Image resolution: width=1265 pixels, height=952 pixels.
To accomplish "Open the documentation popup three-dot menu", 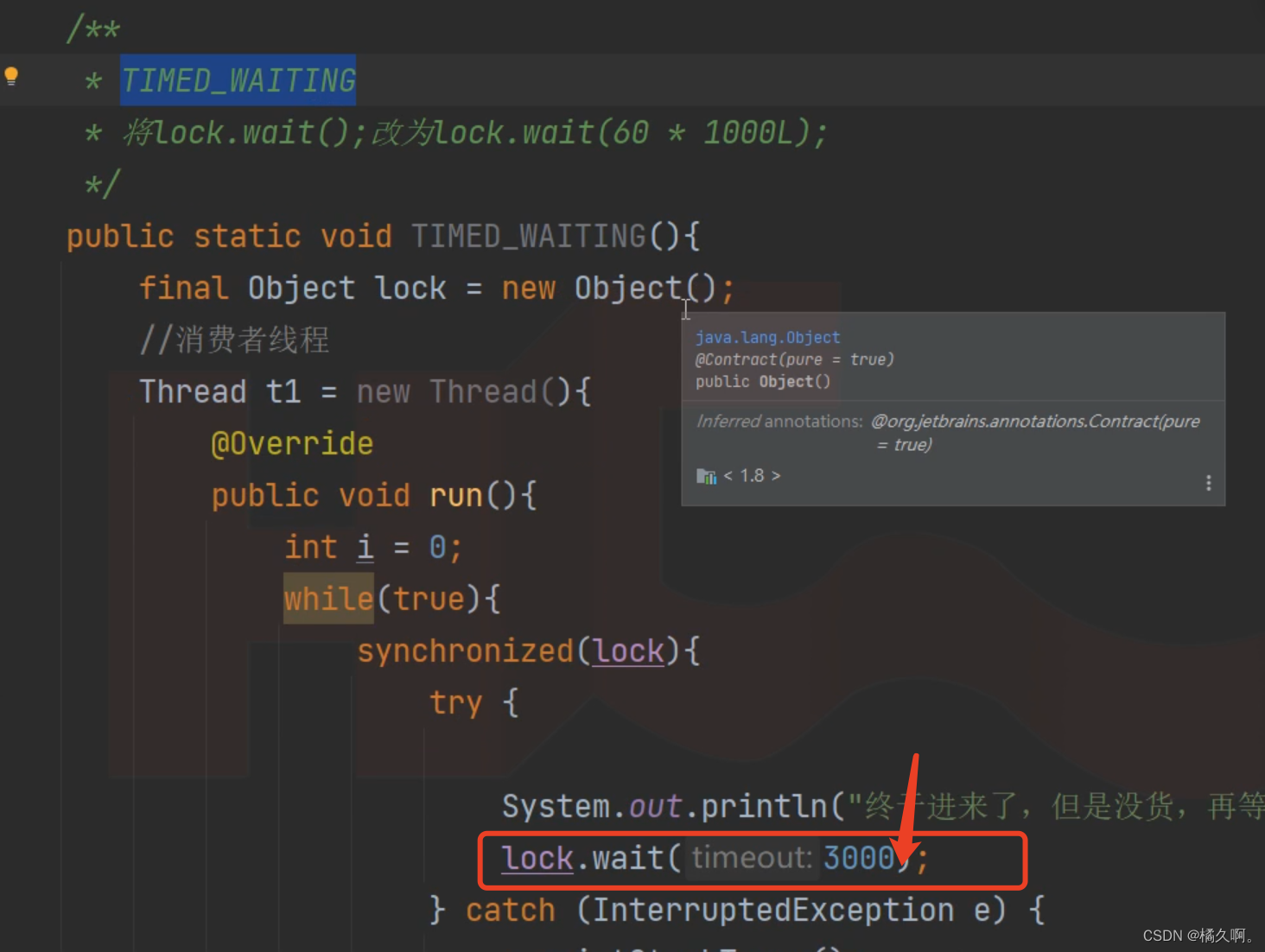I will click(x=1208, y=483).
